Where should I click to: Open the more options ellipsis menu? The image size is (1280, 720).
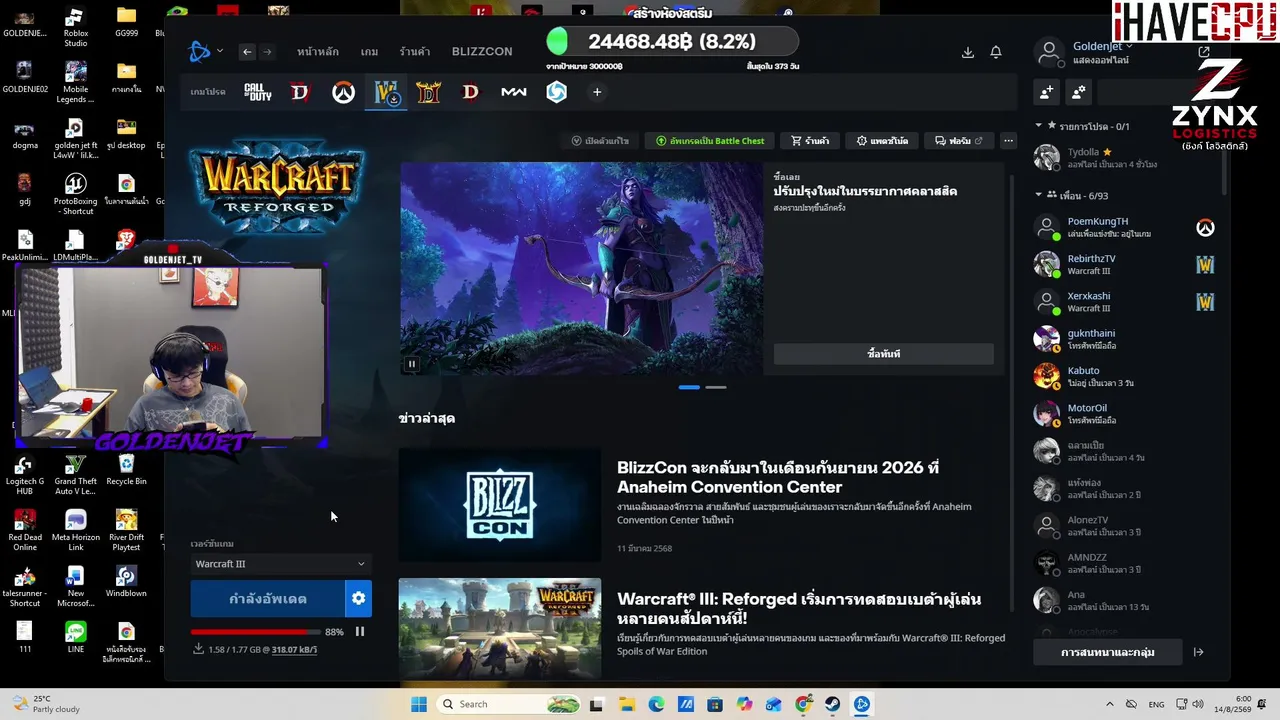pos(1008,141)
